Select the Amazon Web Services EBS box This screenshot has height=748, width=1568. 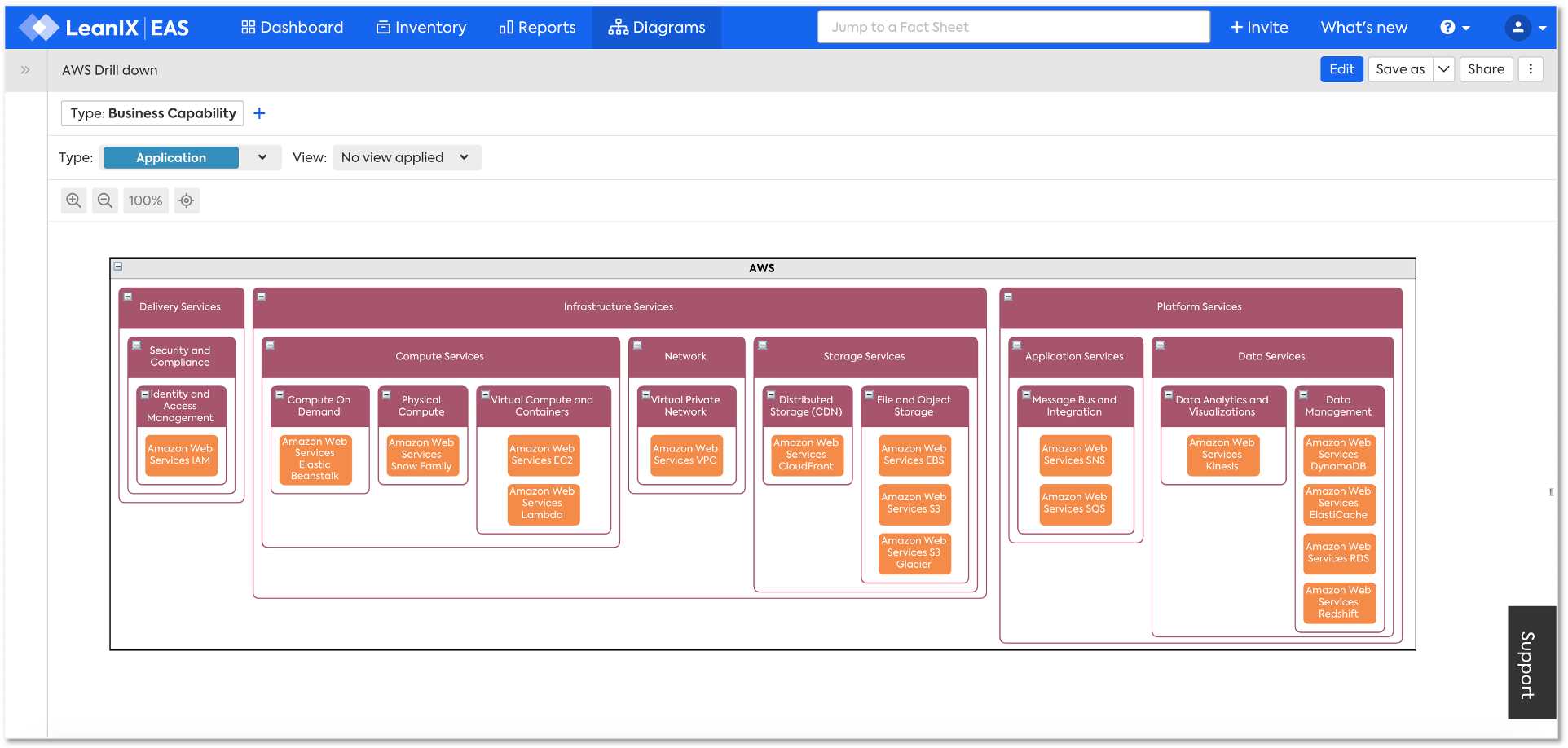coord(914,455)
